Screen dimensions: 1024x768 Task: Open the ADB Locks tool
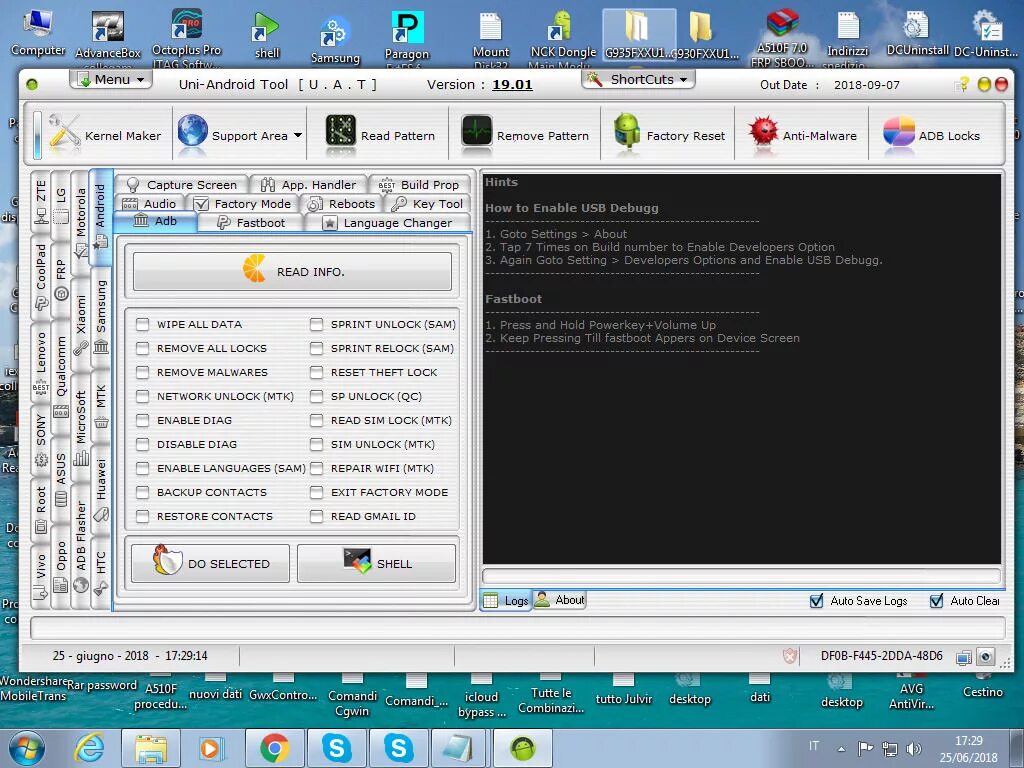(932, 135)
